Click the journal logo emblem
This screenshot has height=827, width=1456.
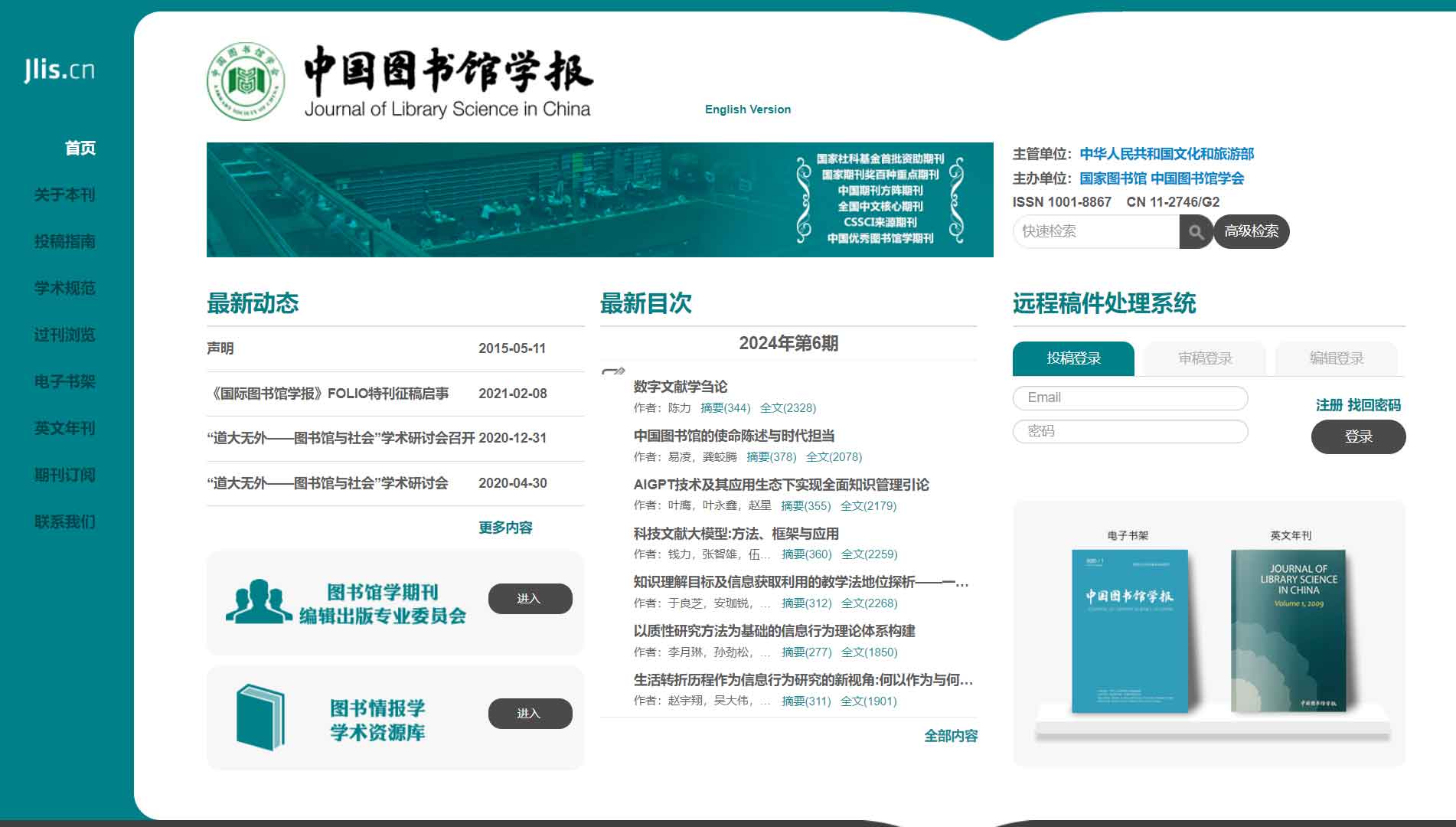pos(246,81)
